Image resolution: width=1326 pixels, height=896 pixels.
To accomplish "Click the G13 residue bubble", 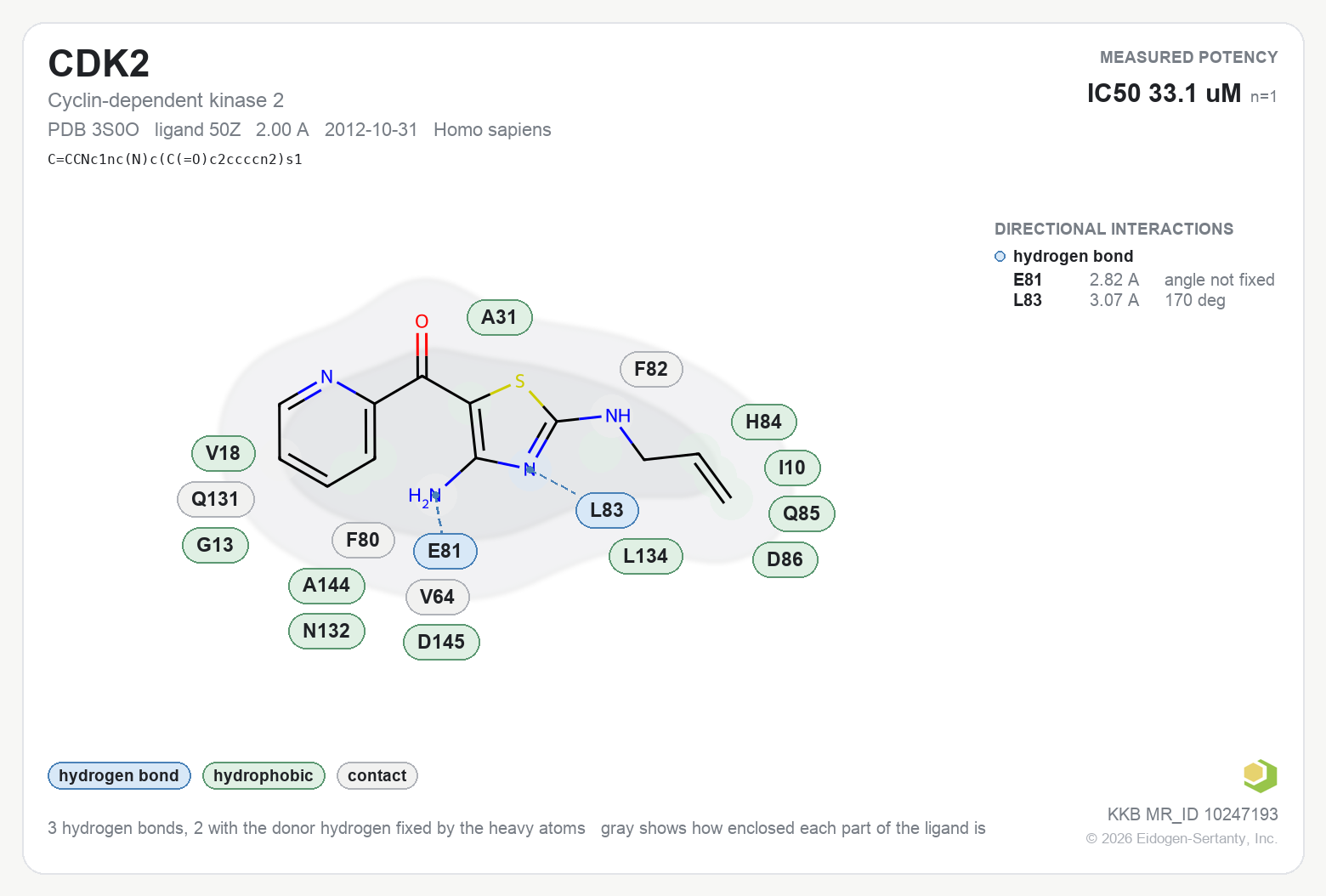I will 216,545.
